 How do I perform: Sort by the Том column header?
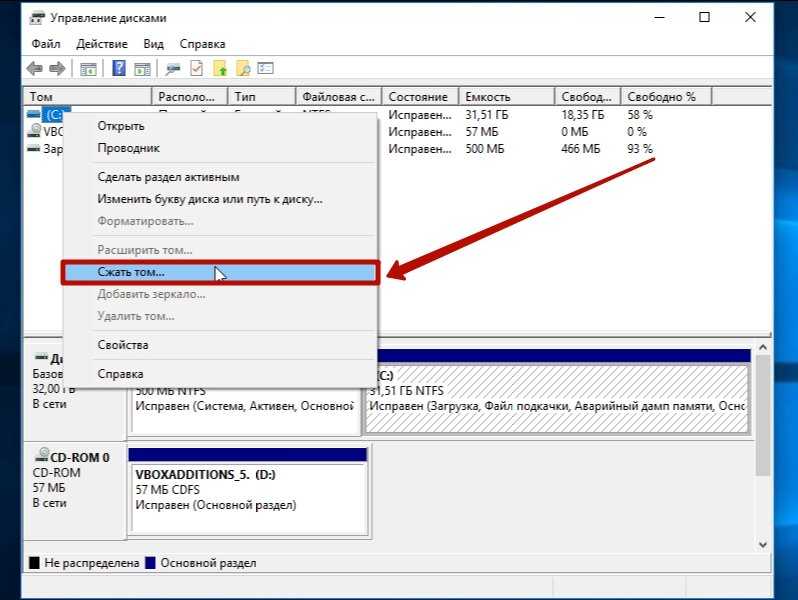tap(88, 96)
